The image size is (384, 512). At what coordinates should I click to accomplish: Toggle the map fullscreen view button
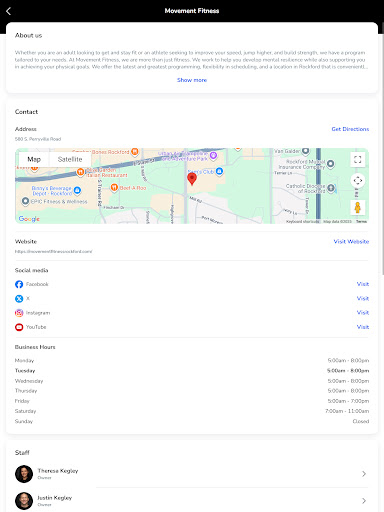(x=358, y=159)
